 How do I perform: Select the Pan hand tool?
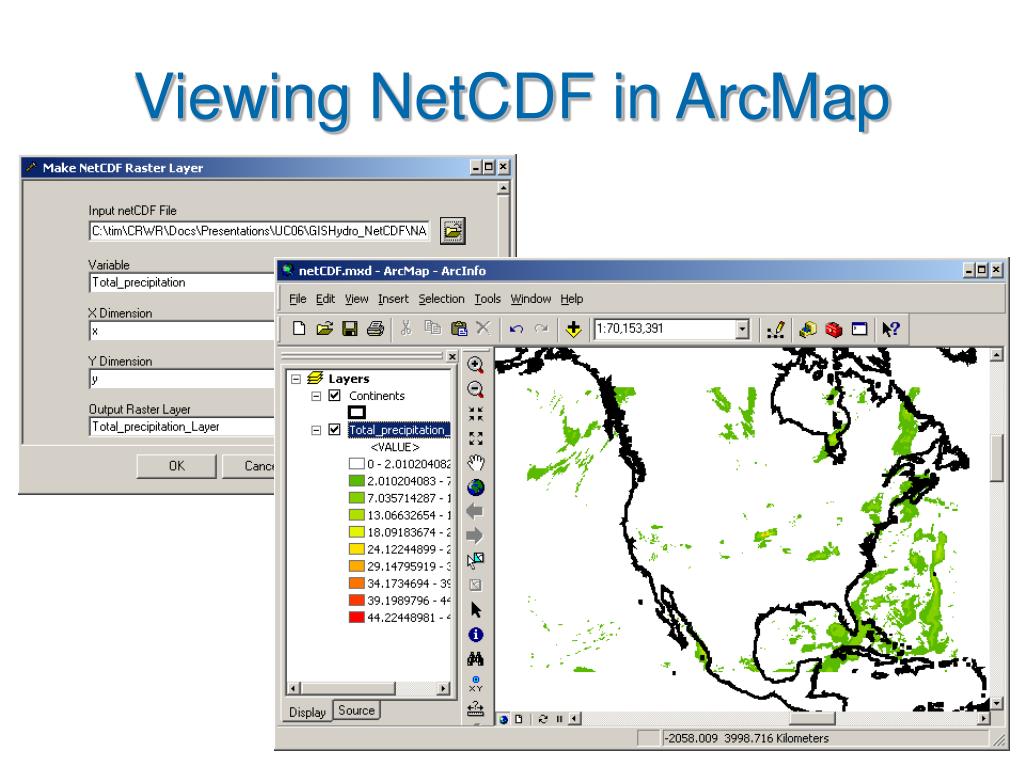[476, 463]
